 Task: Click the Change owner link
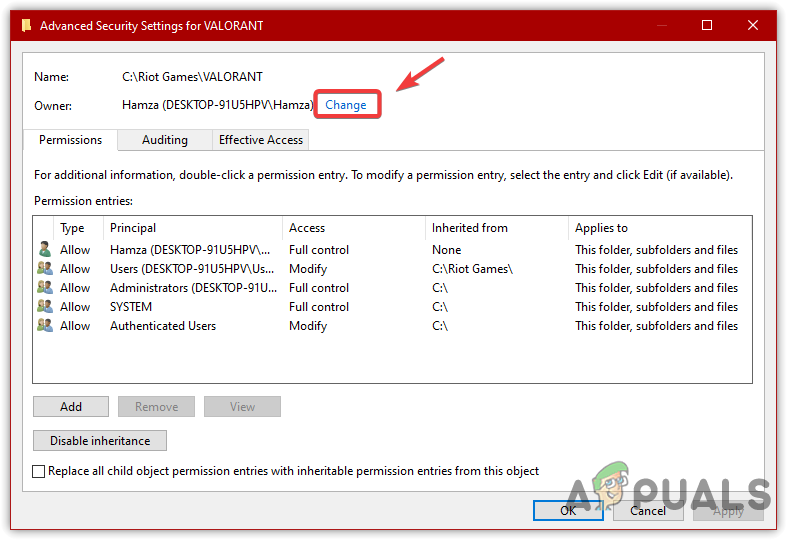[345, 105]
